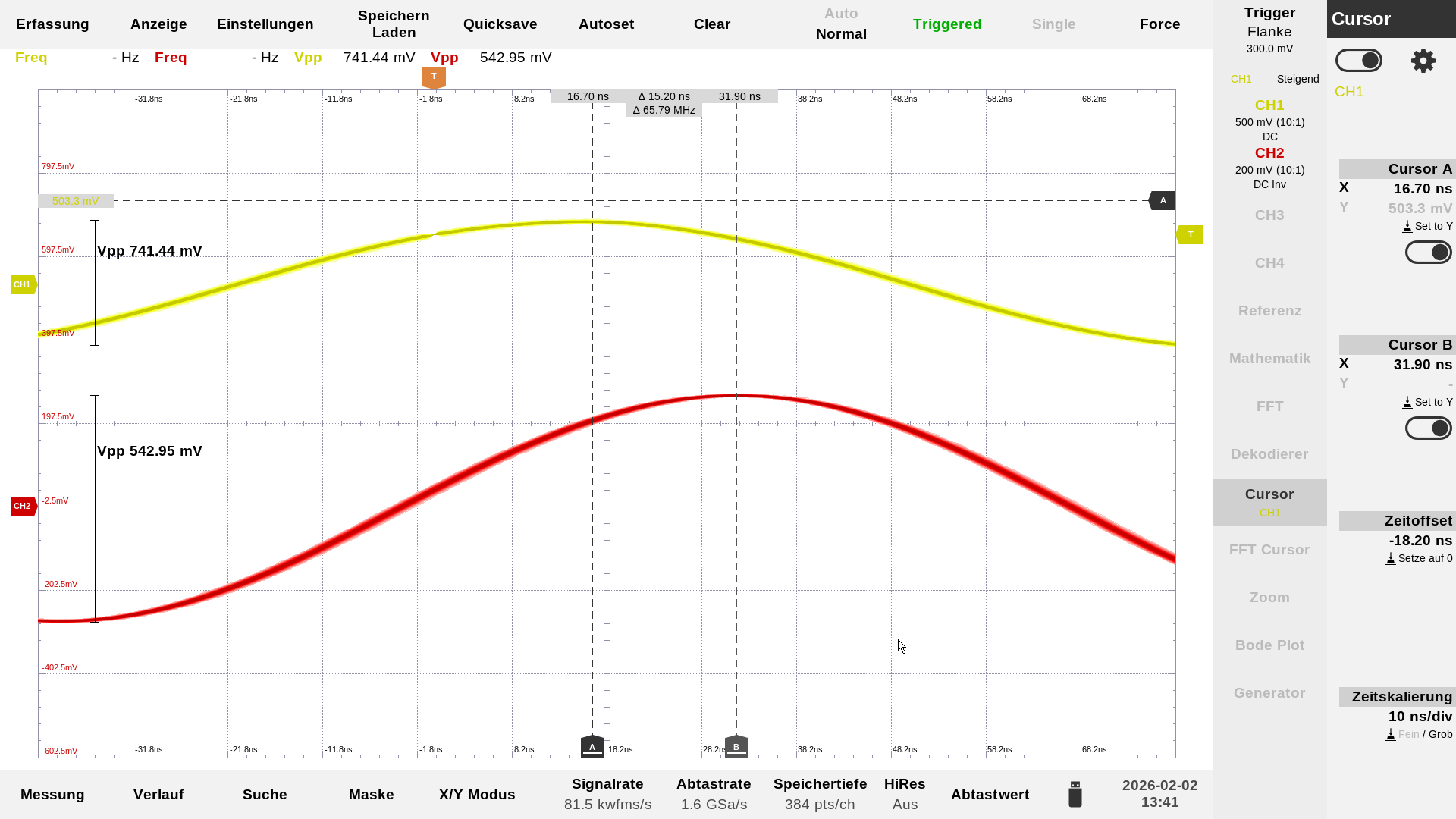
Task: Toggle the Cursor A switch
Action: point(1428,253)
